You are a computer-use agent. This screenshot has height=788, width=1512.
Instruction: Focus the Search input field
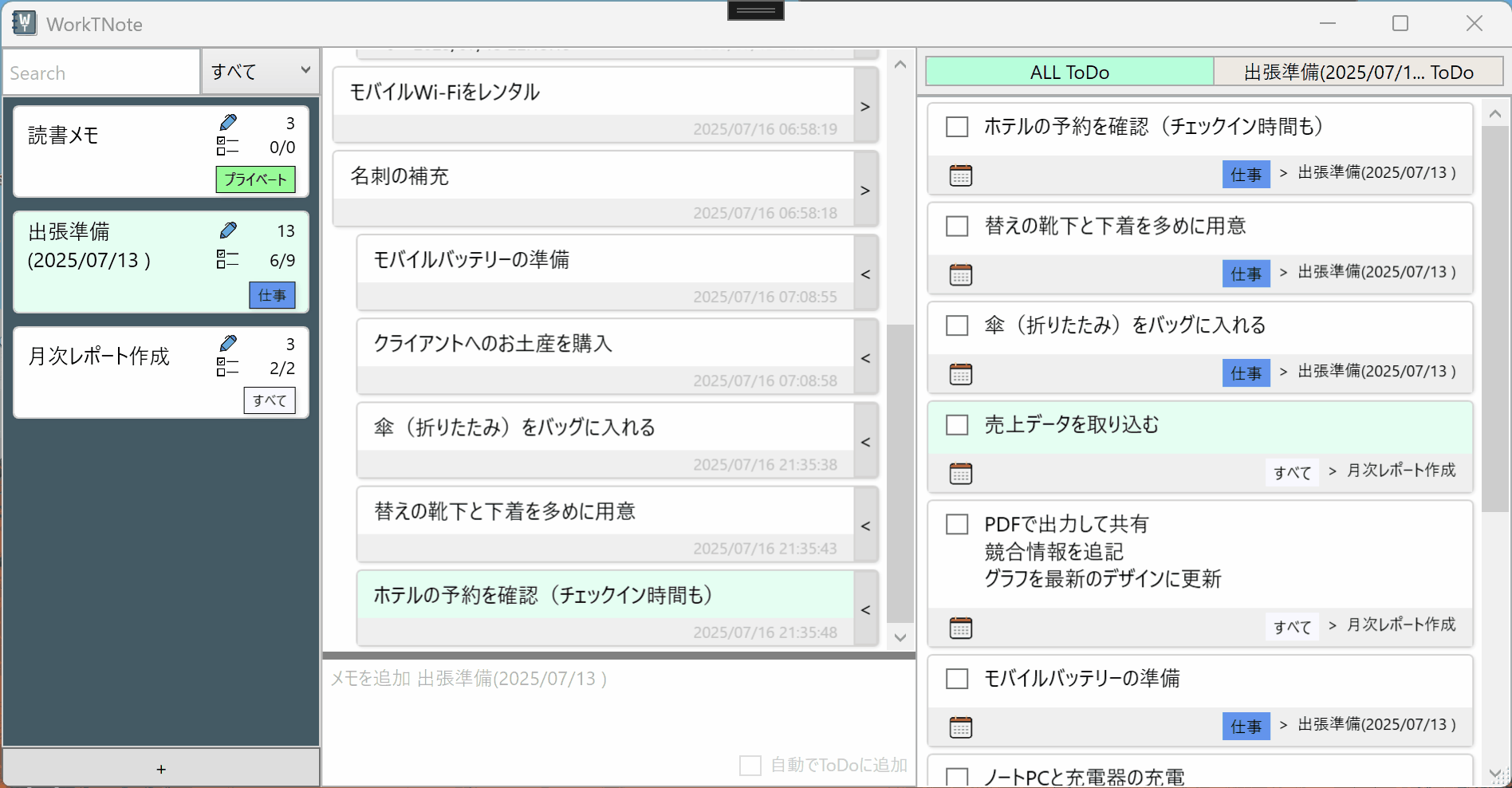click(x=101, y=73)
